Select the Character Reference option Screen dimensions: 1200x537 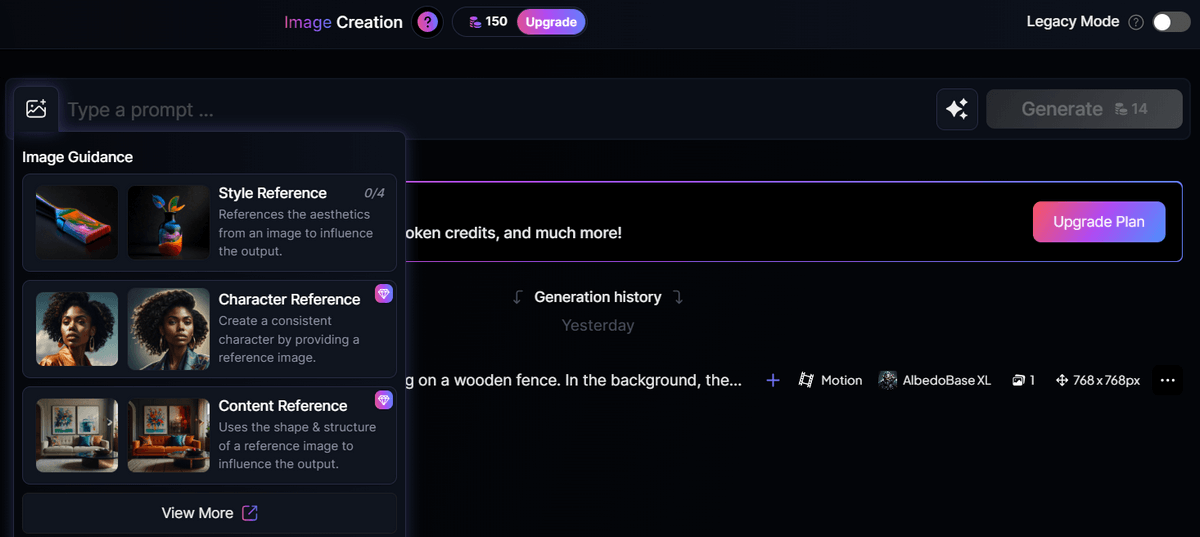pos(209,328)
